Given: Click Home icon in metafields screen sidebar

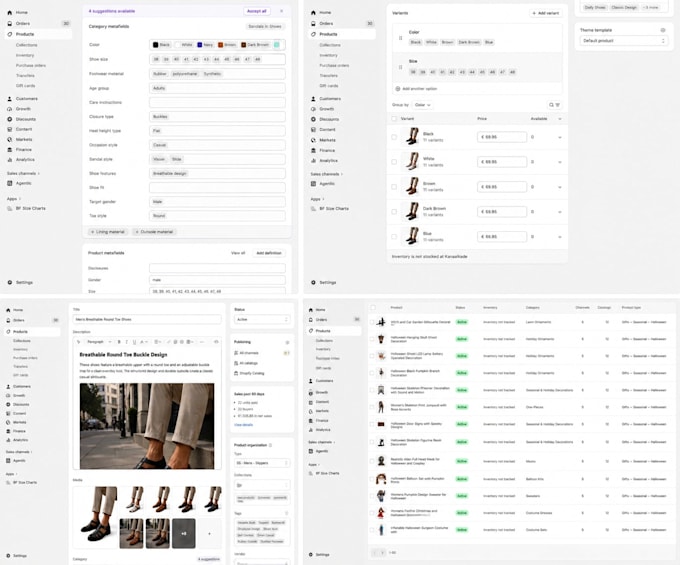Looking at the screenshot, I should coord(10,13).
